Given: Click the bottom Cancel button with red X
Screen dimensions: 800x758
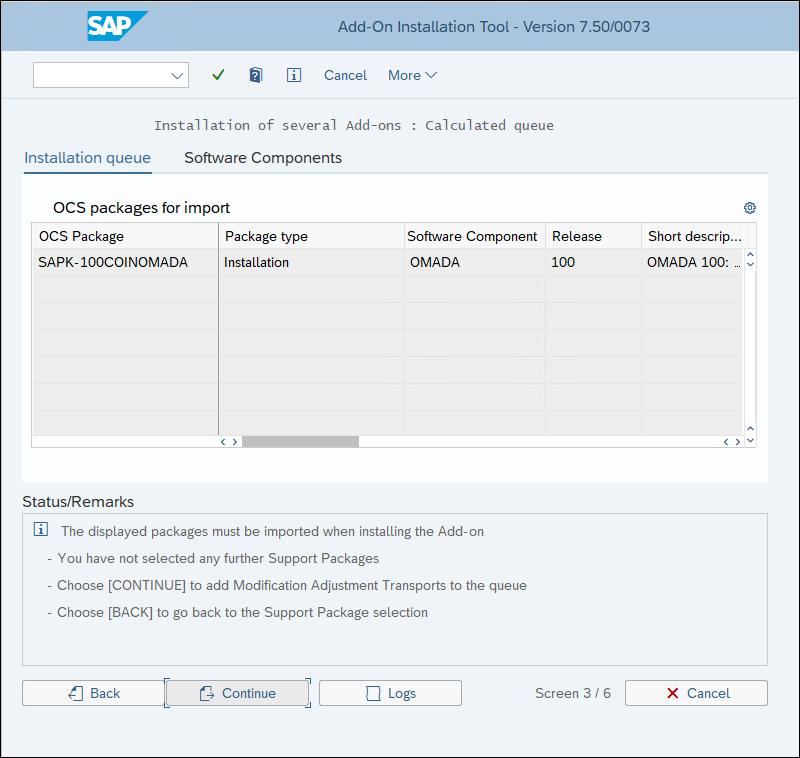Looking at the screenshot, I should point(696,693).
